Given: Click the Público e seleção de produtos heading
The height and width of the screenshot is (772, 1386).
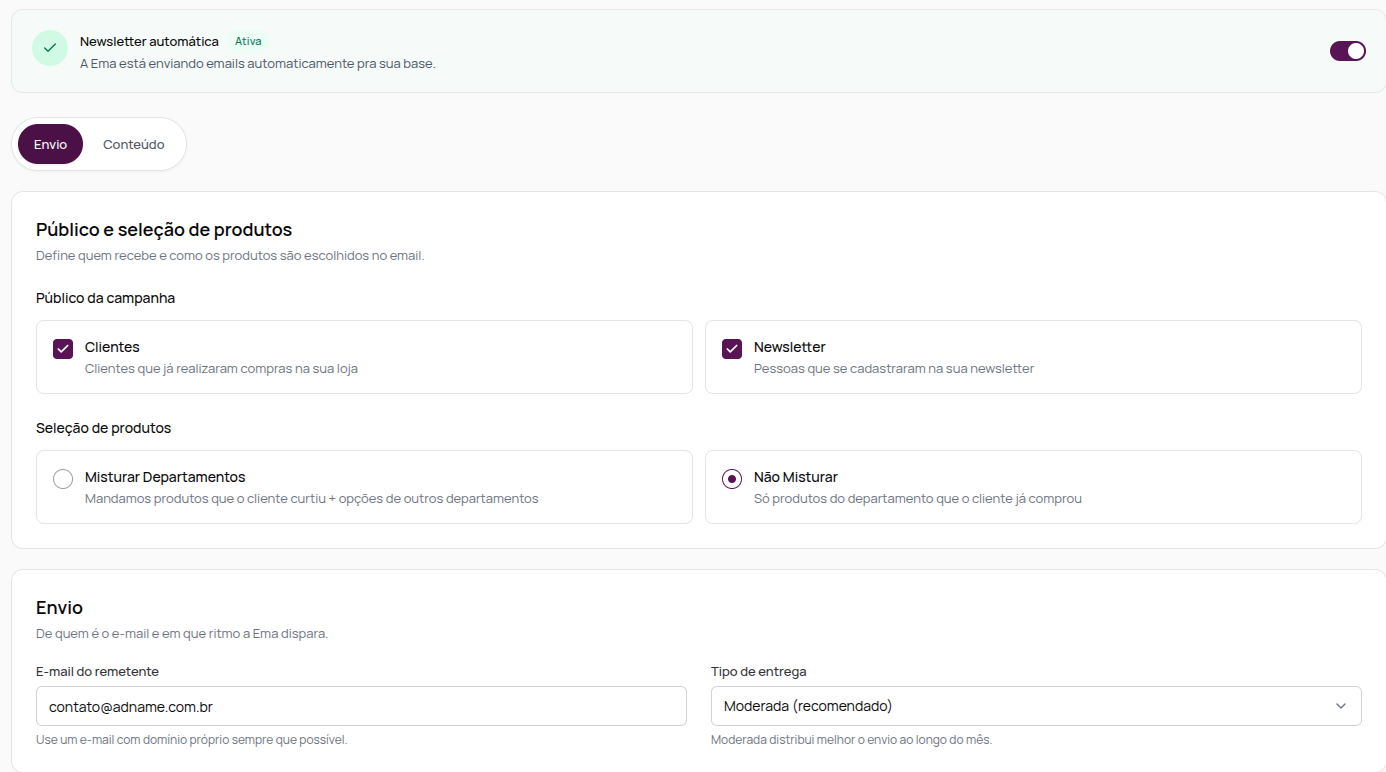Looking at the screenshot, I should point(164,230).
